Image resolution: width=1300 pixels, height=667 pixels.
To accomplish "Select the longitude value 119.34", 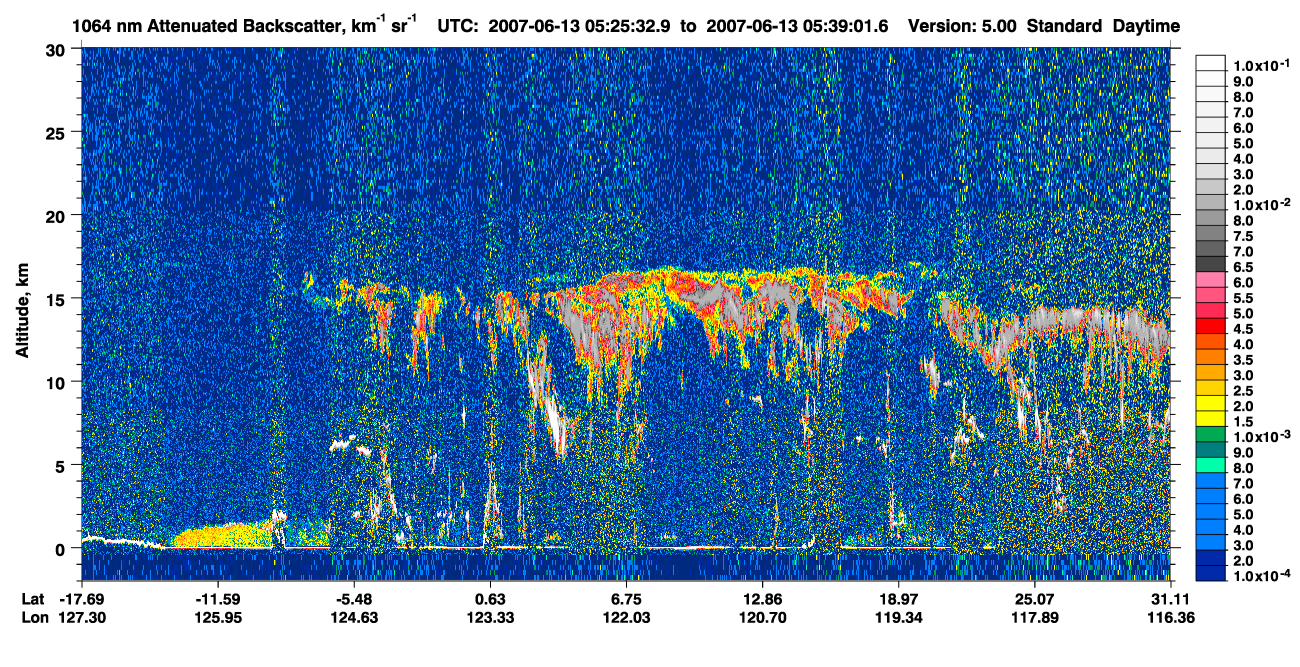I will (898, 618).
